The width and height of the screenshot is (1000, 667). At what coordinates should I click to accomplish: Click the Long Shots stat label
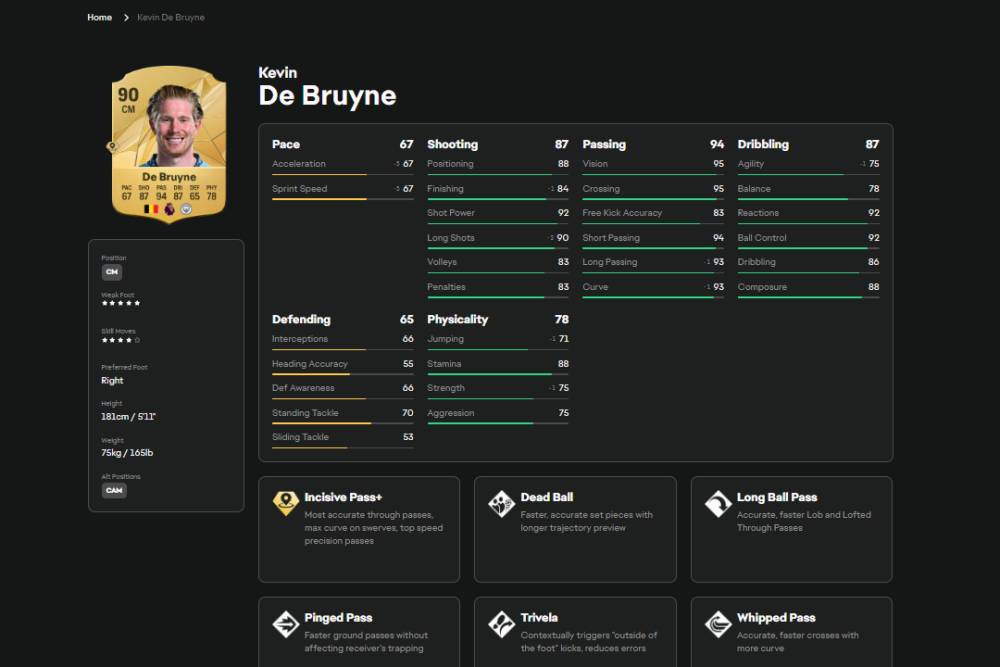(x=451, y=238)
